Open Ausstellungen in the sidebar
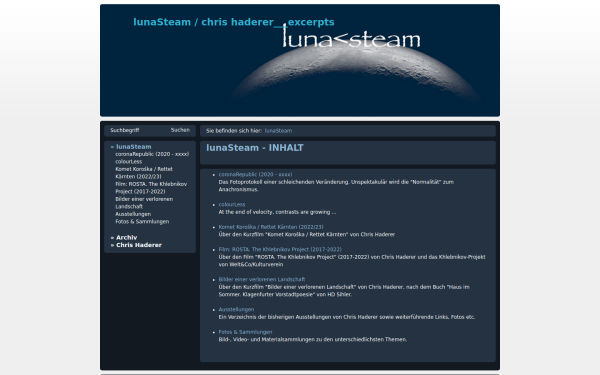 (133, 214)
